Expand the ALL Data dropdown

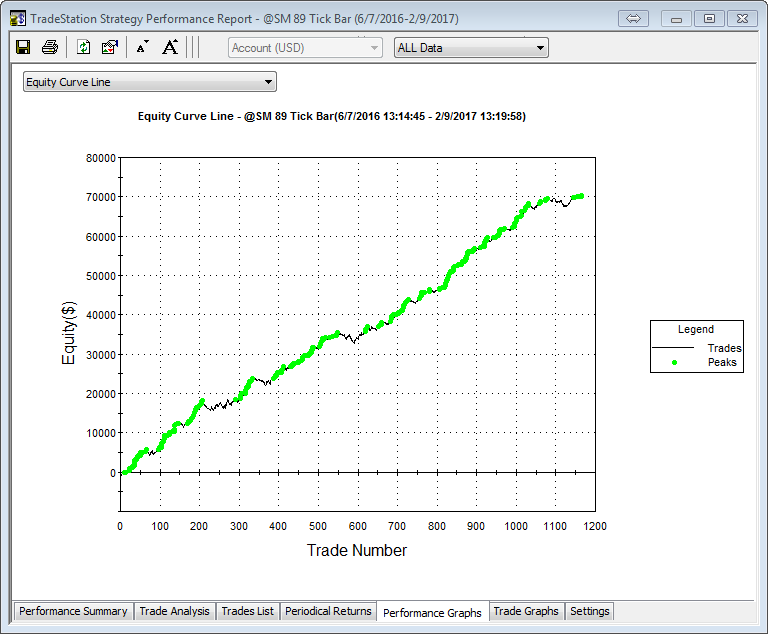click(471, 47)
